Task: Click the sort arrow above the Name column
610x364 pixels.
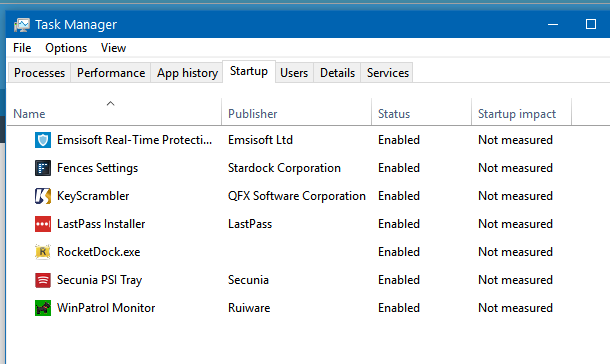Action: (110, 103)
